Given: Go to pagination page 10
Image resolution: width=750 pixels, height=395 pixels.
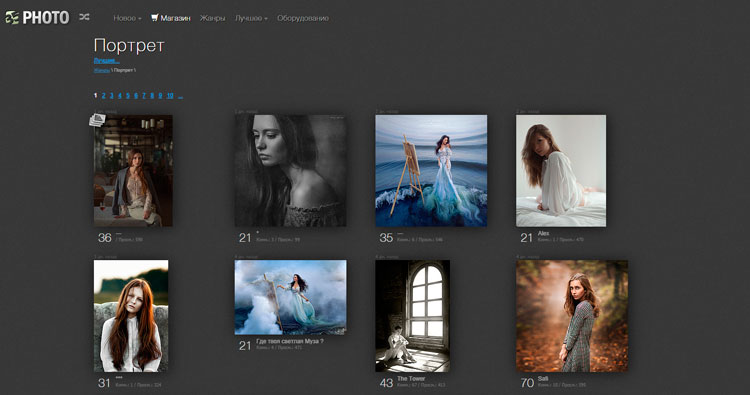Looking at the screenshot, I should (x=170, y=96).
